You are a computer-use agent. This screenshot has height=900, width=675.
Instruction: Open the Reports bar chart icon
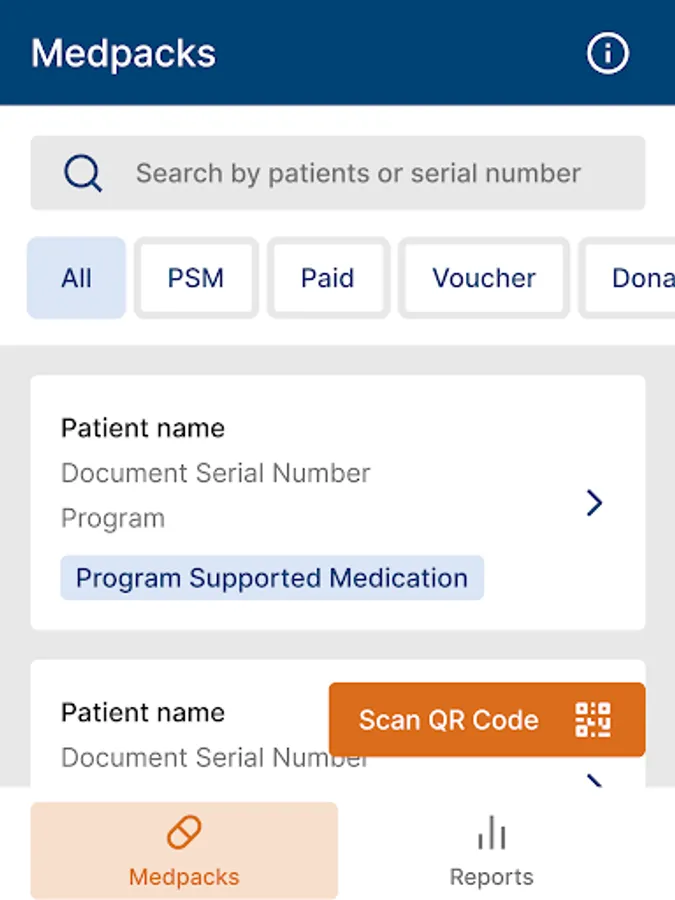tap(491, 832)
